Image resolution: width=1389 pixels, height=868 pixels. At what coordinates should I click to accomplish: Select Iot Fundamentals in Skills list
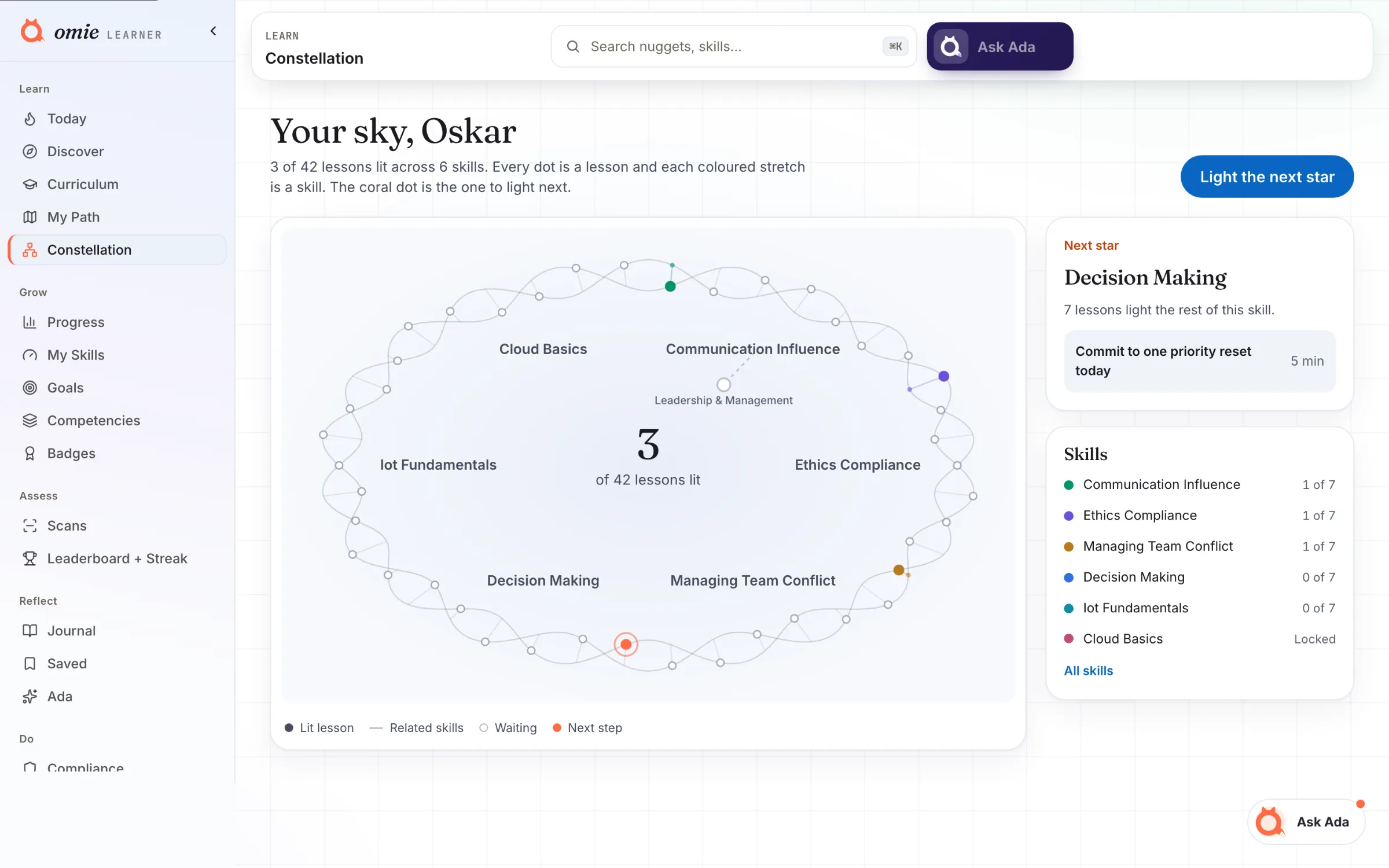click(x=1200, y=608)
